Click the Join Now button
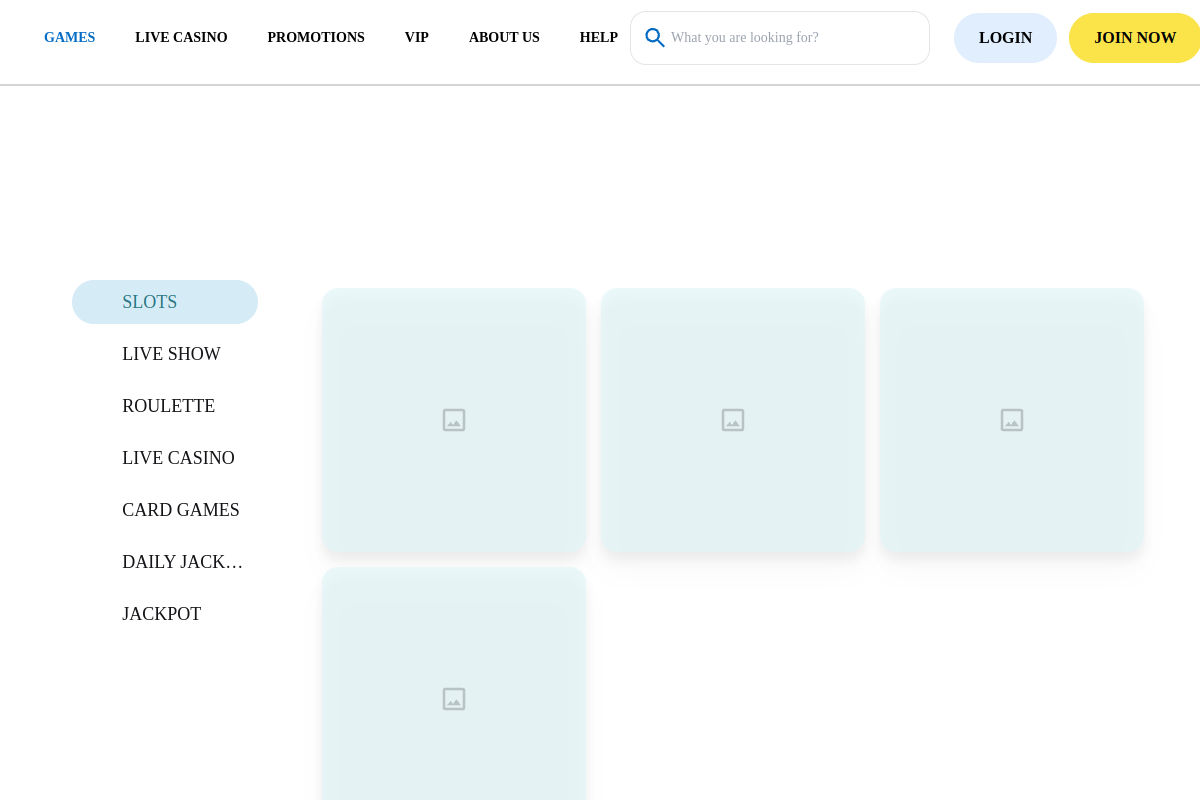This screenshot has height=800, width=1200. coord(1135,38)
